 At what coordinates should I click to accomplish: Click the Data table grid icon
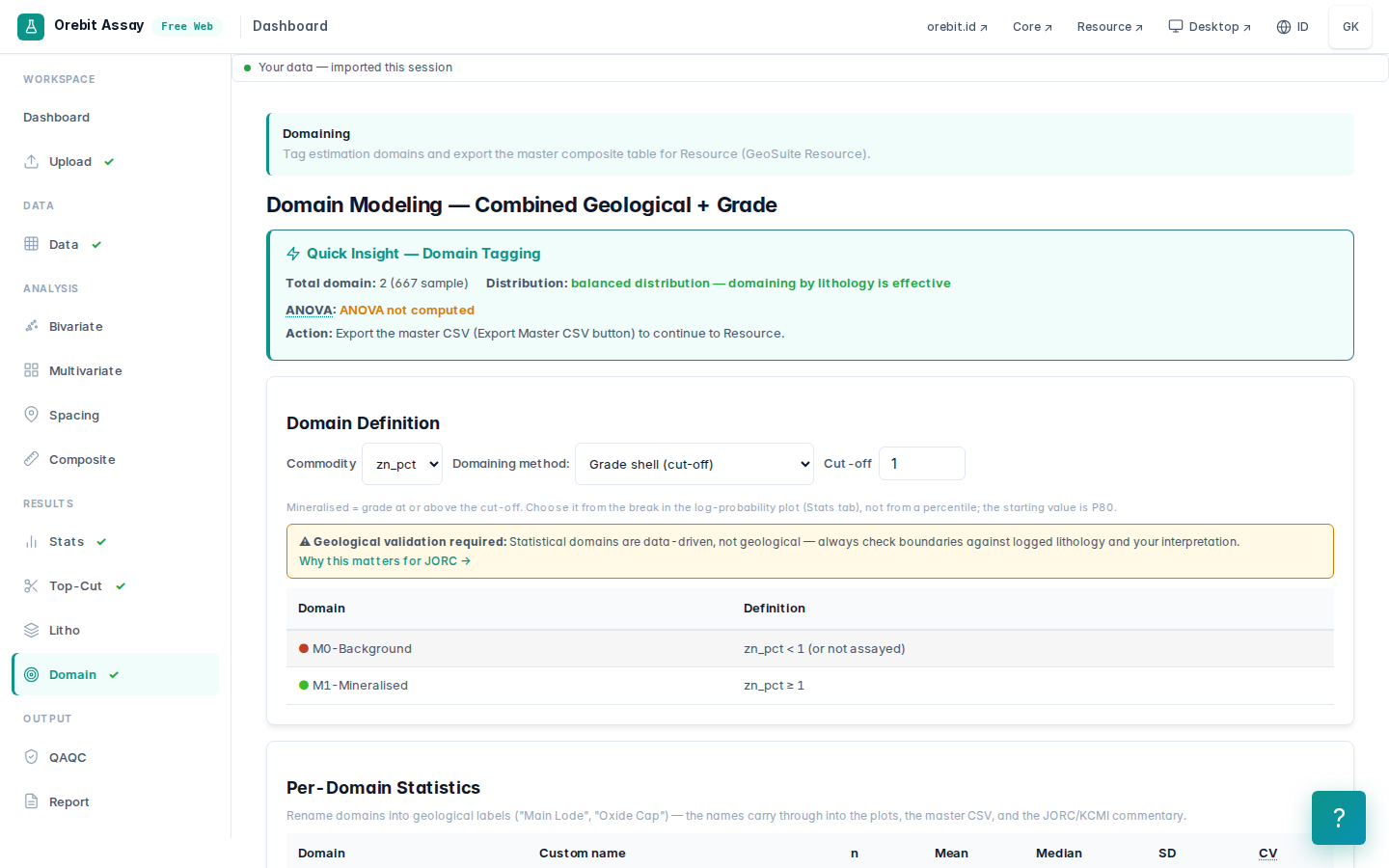click(x=31, y=244)
